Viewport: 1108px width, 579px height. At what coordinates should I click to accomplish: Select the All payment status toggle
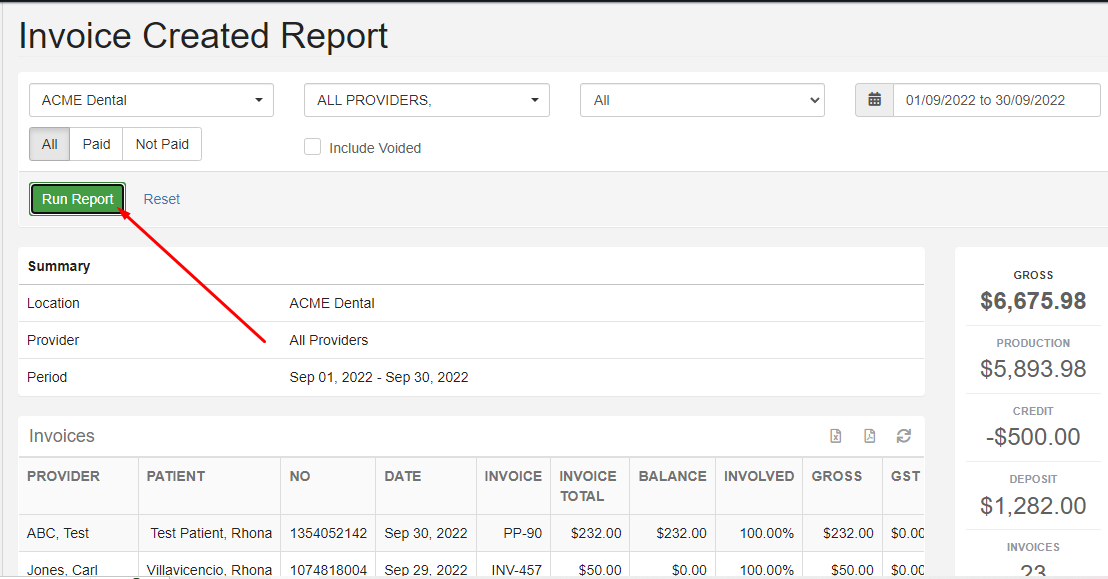pyautogui.click(x=49, y=144)
